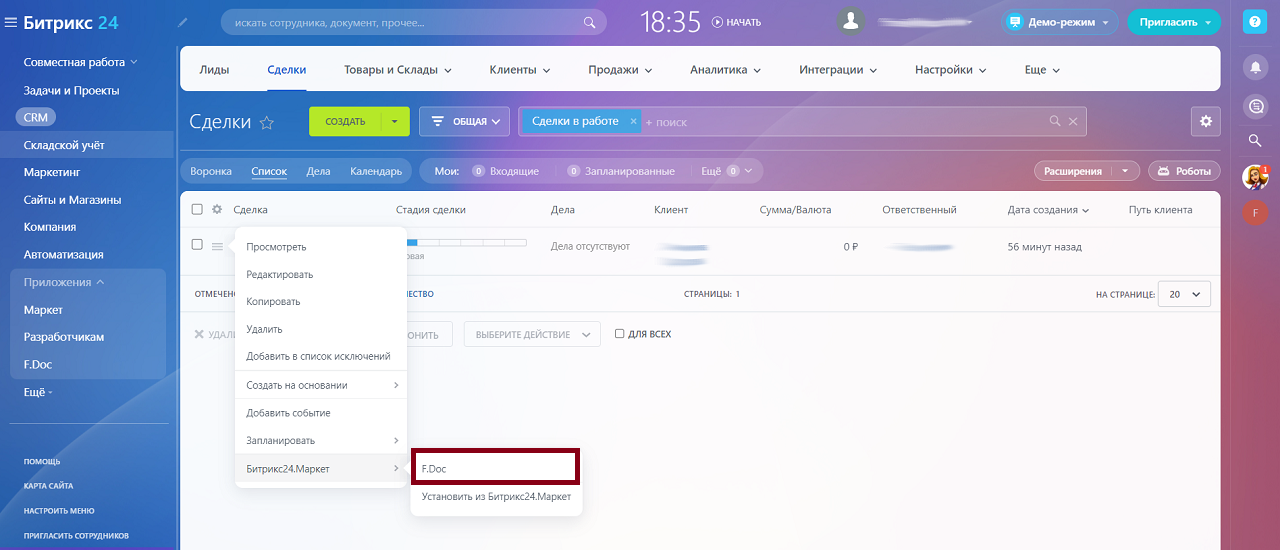Viewport: 1280px width, 550px height.
Task: Click КАРТА САЙТА link
Action: coord(48,486)
